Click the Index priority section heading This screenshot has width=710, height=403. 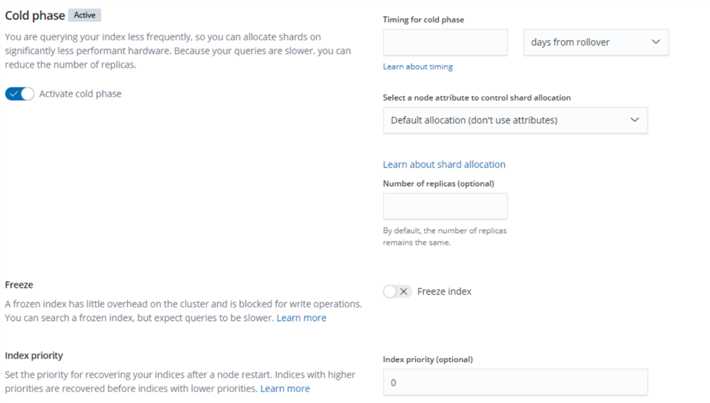(34, 355)
